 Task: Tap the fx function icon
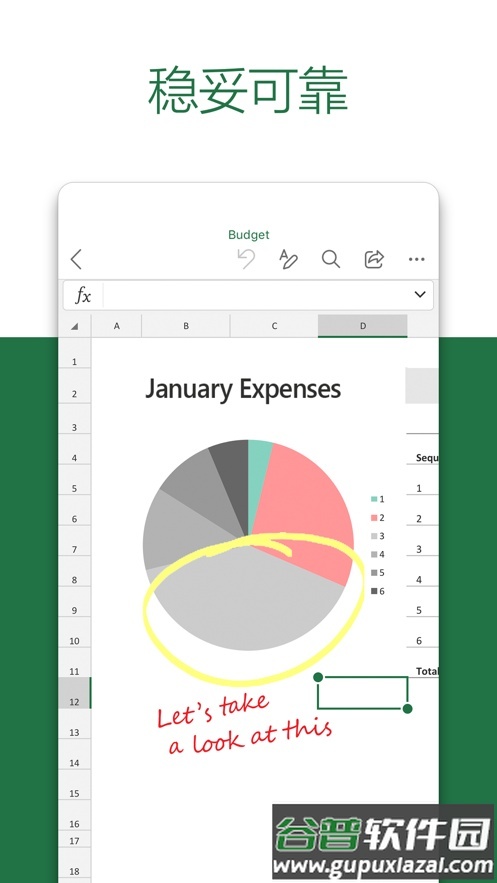[x=83, y=295]
